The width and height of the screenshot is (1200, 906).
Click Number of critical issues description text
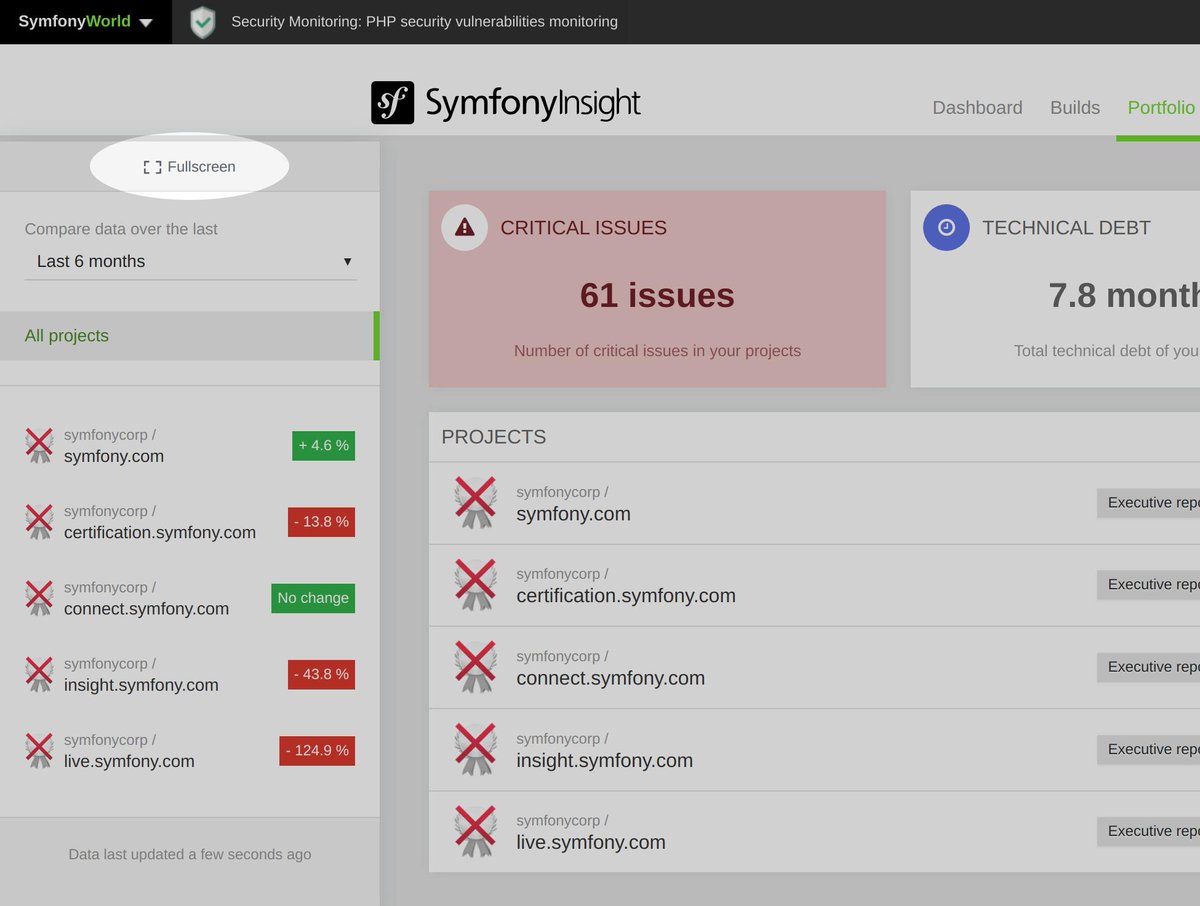pyautogui.click(x=657, y=351)
